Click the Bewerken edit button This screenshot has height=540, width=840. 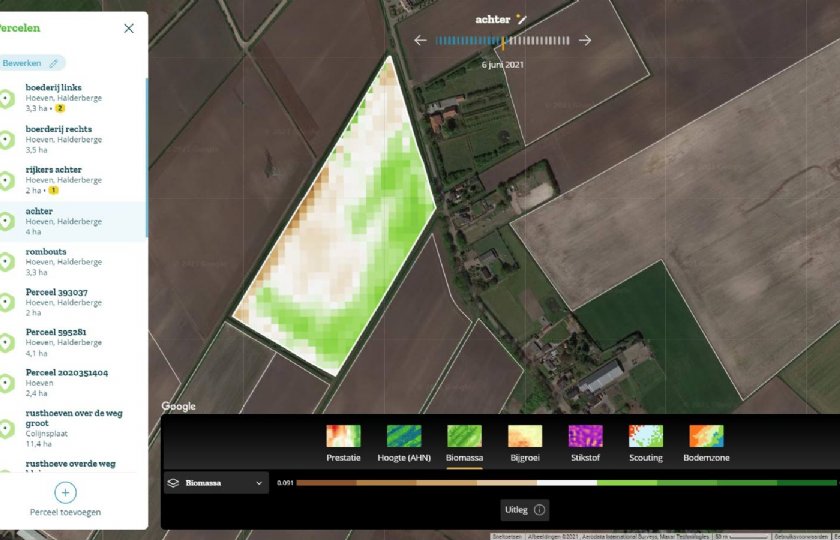click(30, 63)
